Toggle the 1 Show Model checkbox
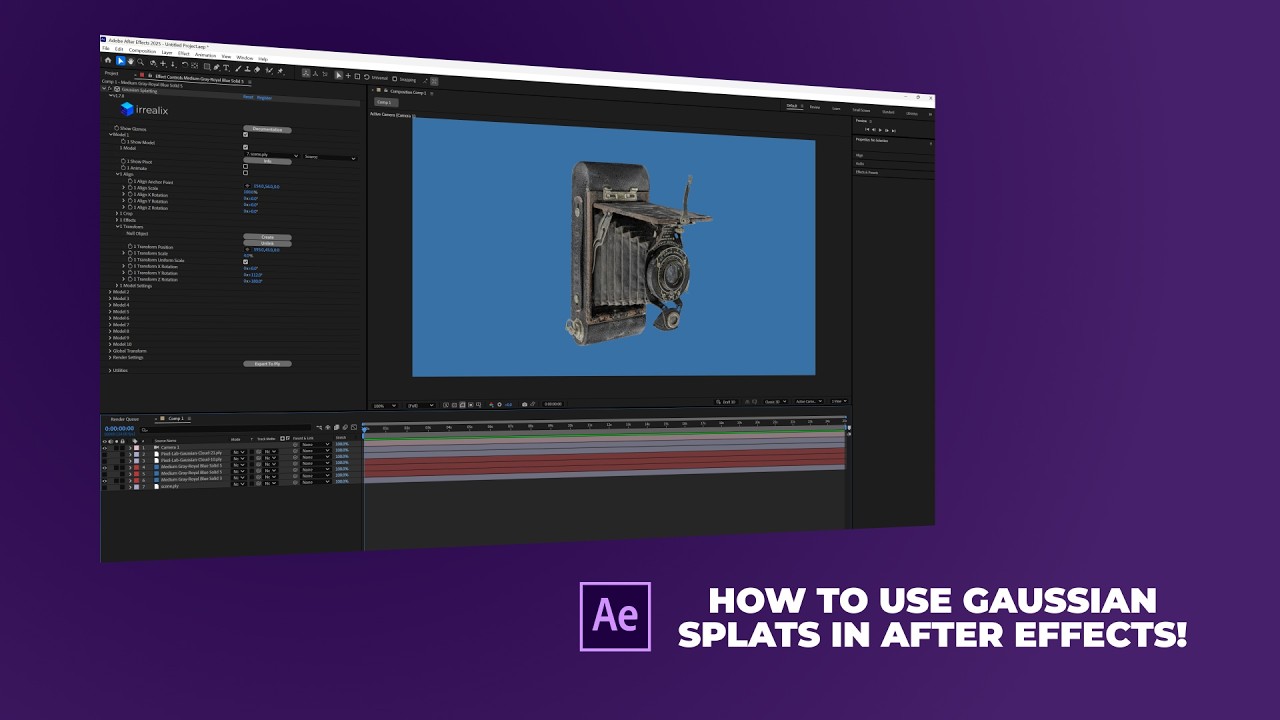The width and height of the screenshot is (1280, 720). [246, 147]
